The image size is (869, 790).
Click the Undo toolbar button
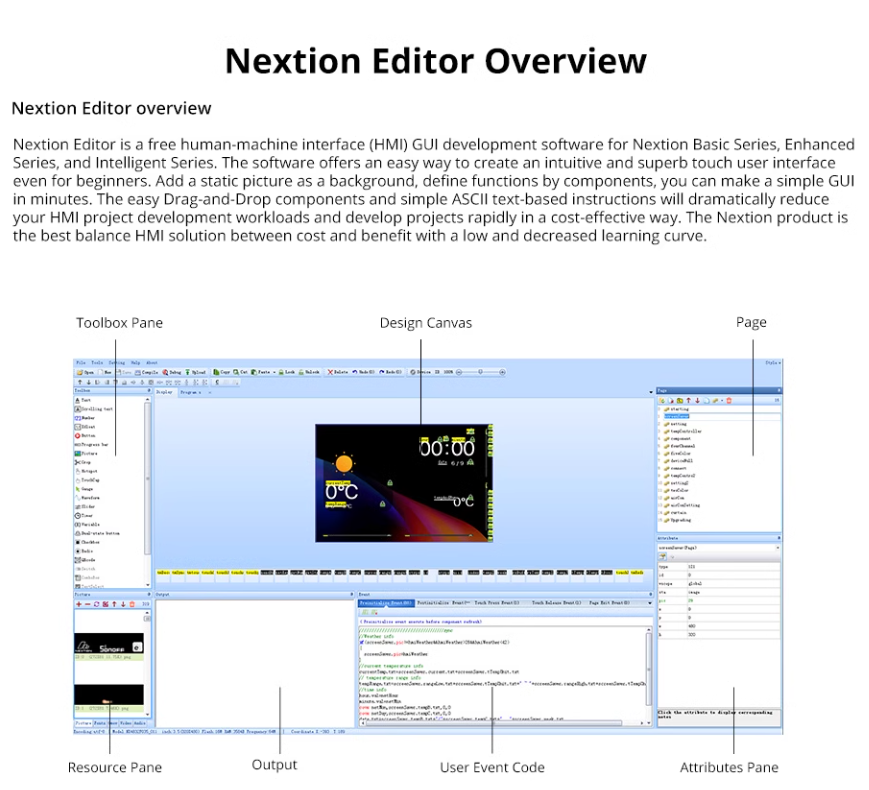[364, 372]
